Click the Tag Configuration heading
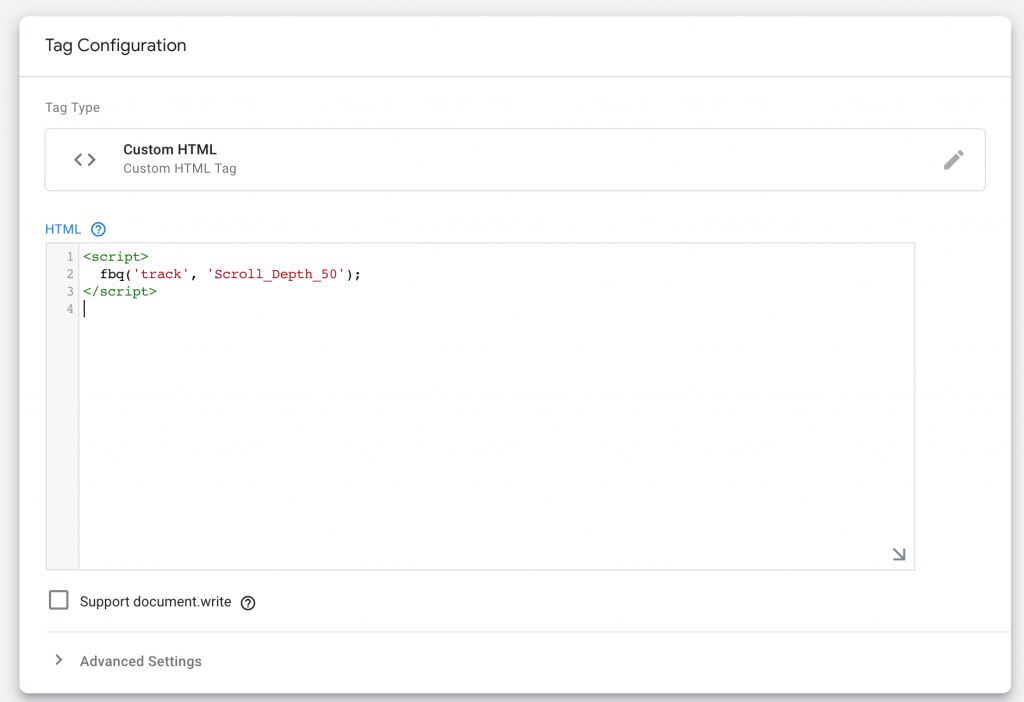 click(x=116, y=46)
